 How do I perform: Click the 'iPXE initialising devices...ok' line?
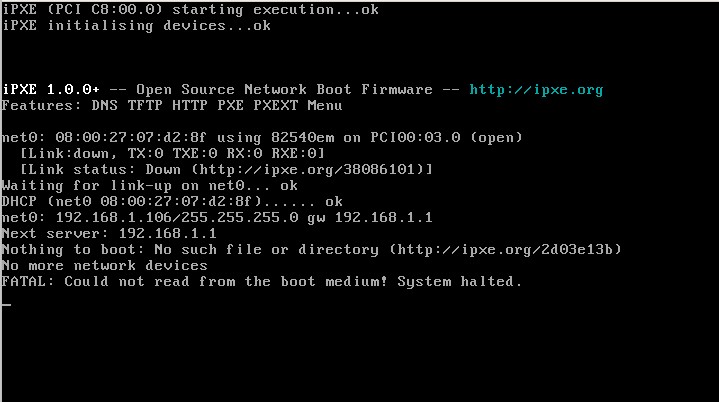(x=137, y=26)
